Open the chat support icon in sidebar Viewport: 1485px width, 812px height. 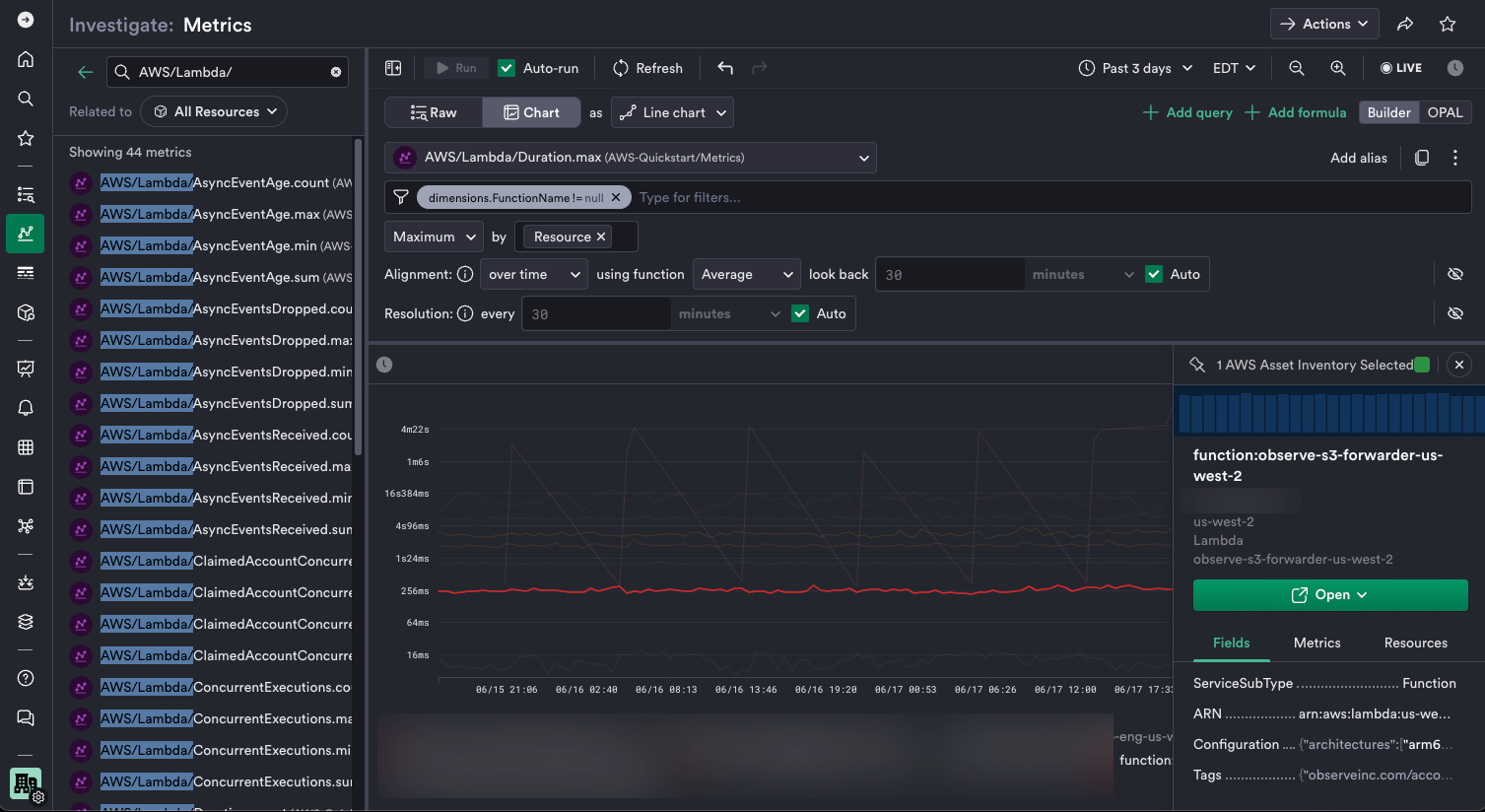pyautogui.click(x=26, y=717)
